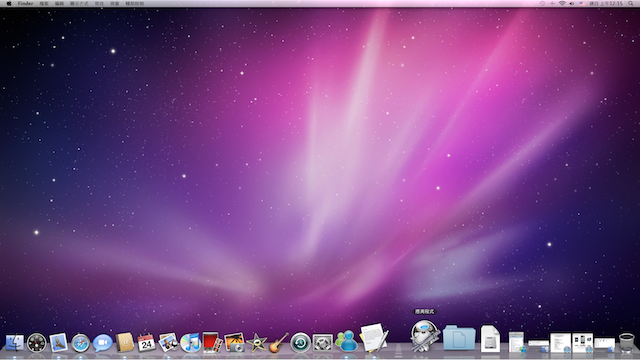Click the Automator robot icon
This screenshot has height=360, width=640.
point(424,336)
